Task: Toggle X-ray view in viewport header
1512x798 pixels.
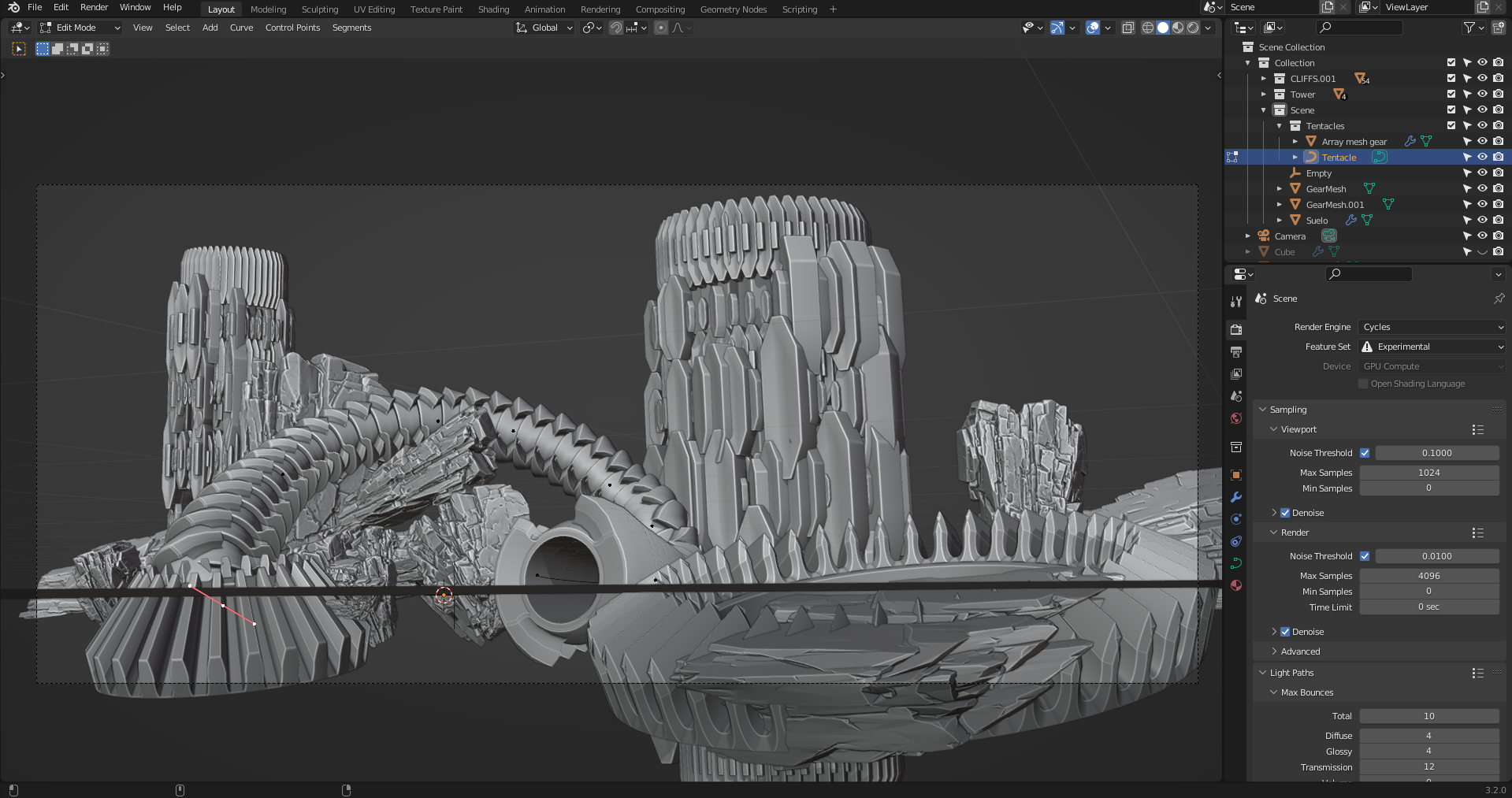Action: tap(1127, 28)
